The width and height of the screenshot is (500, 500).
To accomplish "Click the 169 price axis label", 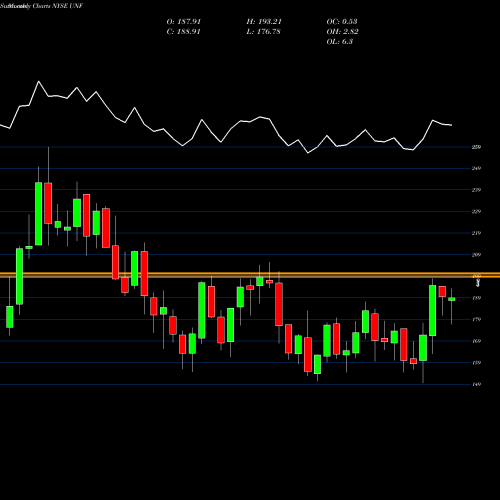I will point(476,341).
